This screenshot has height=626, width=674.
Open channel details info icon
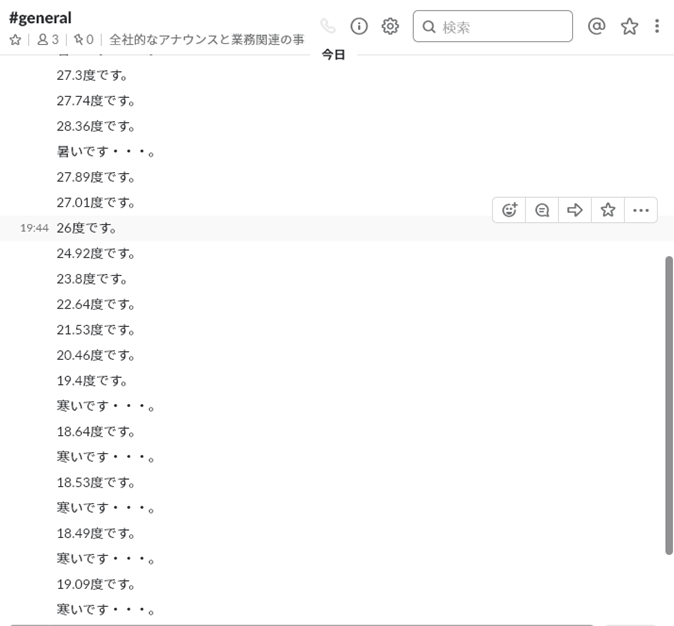coord(359,26)
